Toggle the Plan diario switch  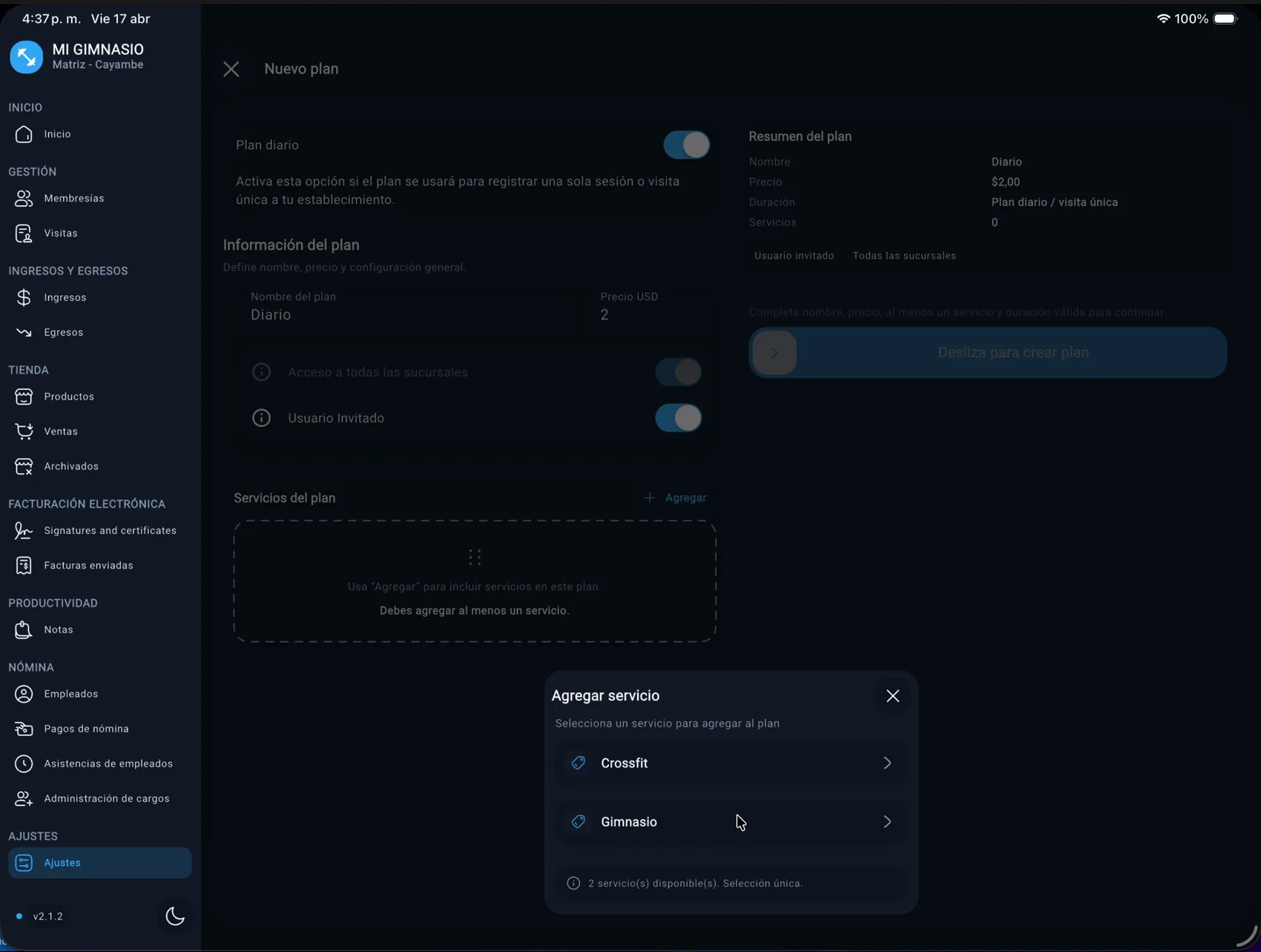pos(686,145)
